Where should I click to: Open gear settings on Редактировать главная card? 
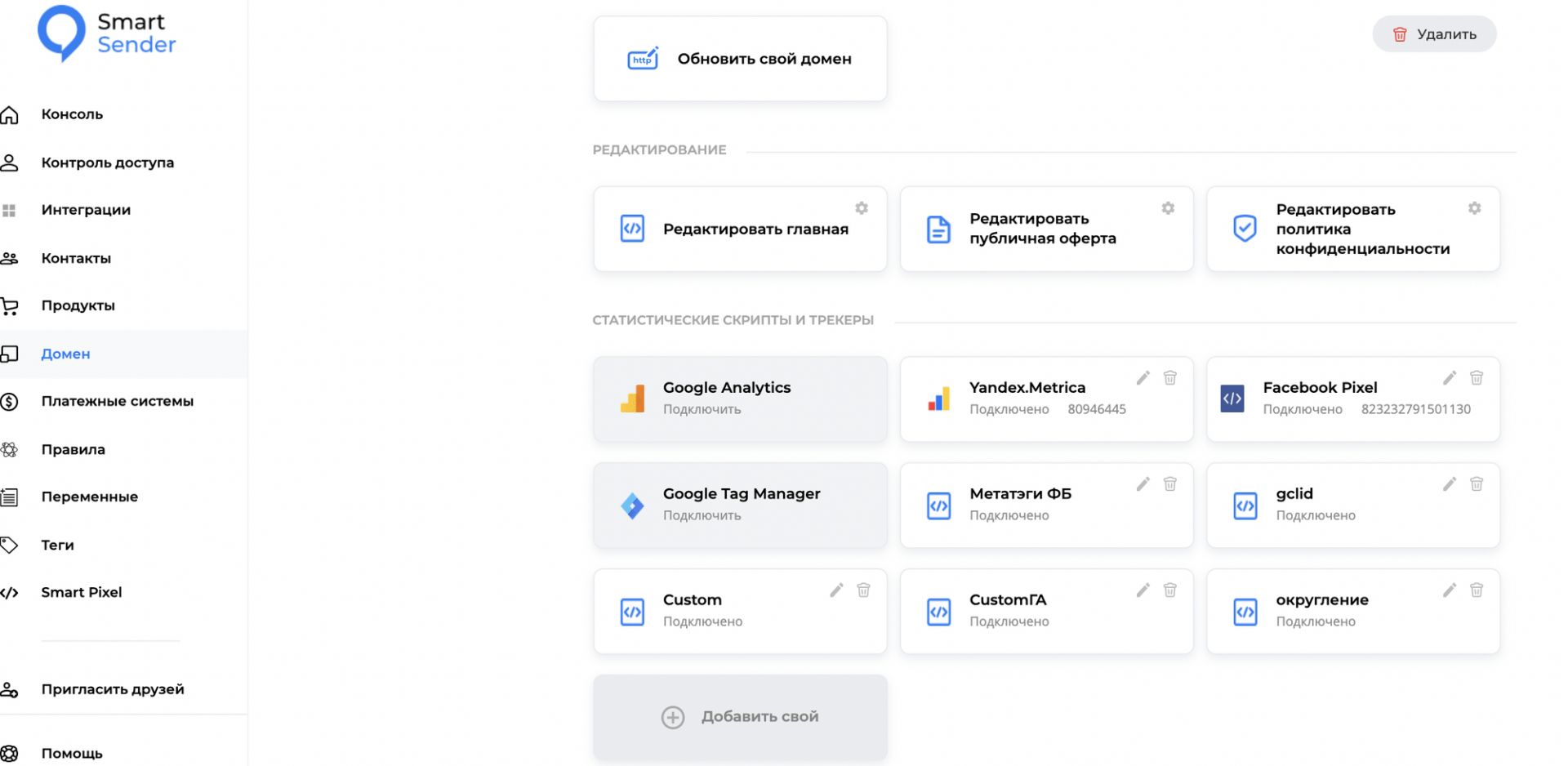click(862, 208)
